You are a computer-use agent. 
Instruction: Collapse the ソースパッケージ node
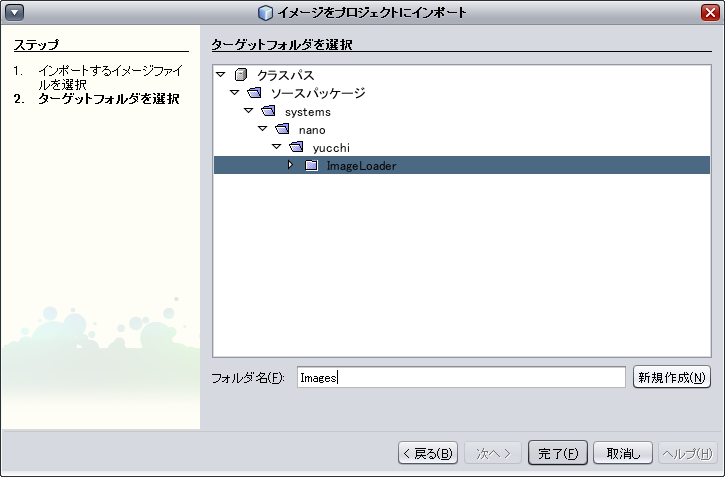point(235,93)
